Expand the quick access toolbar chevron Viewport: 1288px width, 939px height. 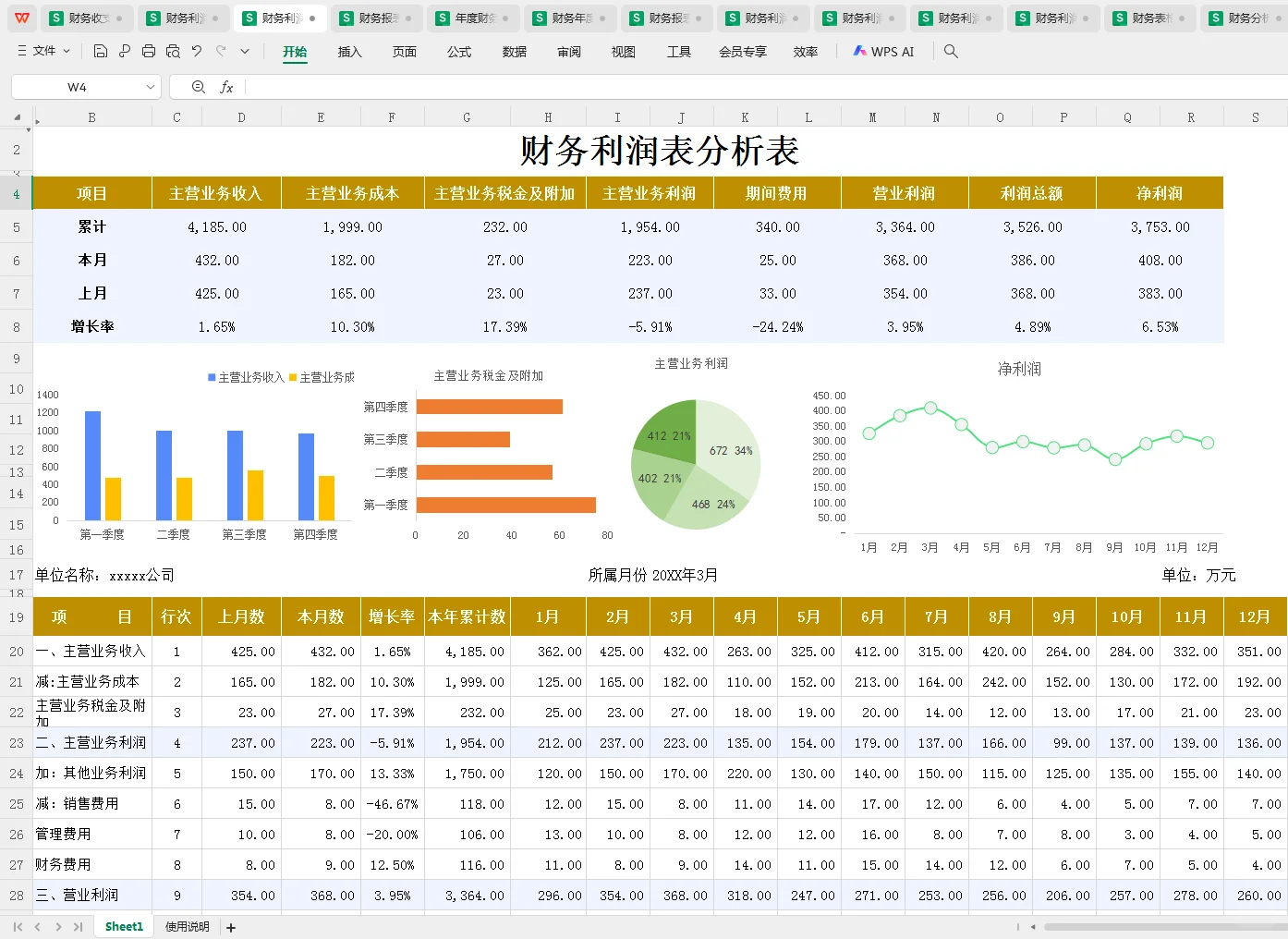pyautogui.click(x=243, y=51)
